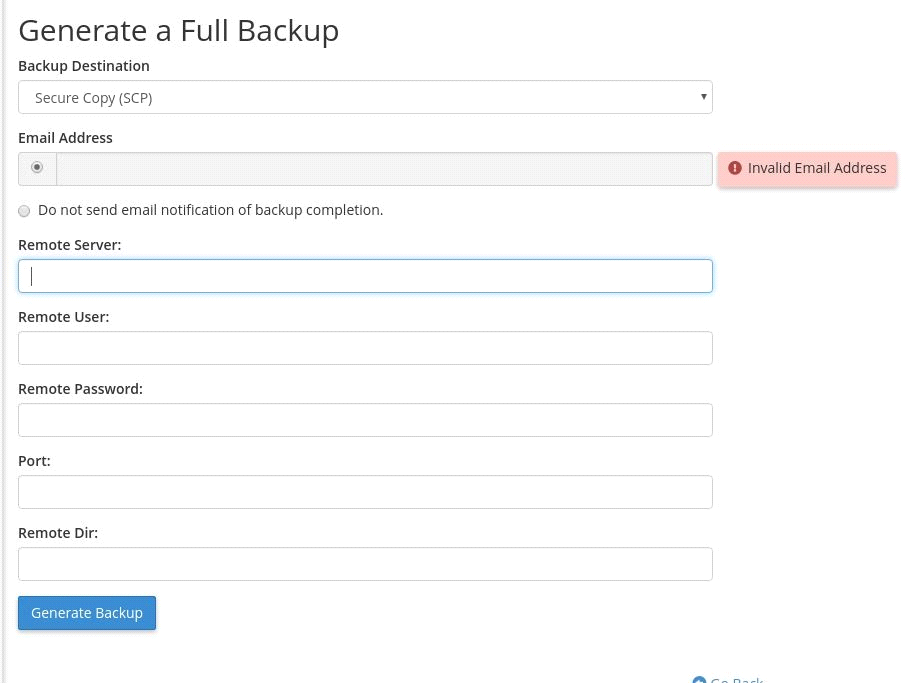Screen dimensions: 905x683
Task: Click the Go Back circular arrow icon
Action: (x=700, y=679)
